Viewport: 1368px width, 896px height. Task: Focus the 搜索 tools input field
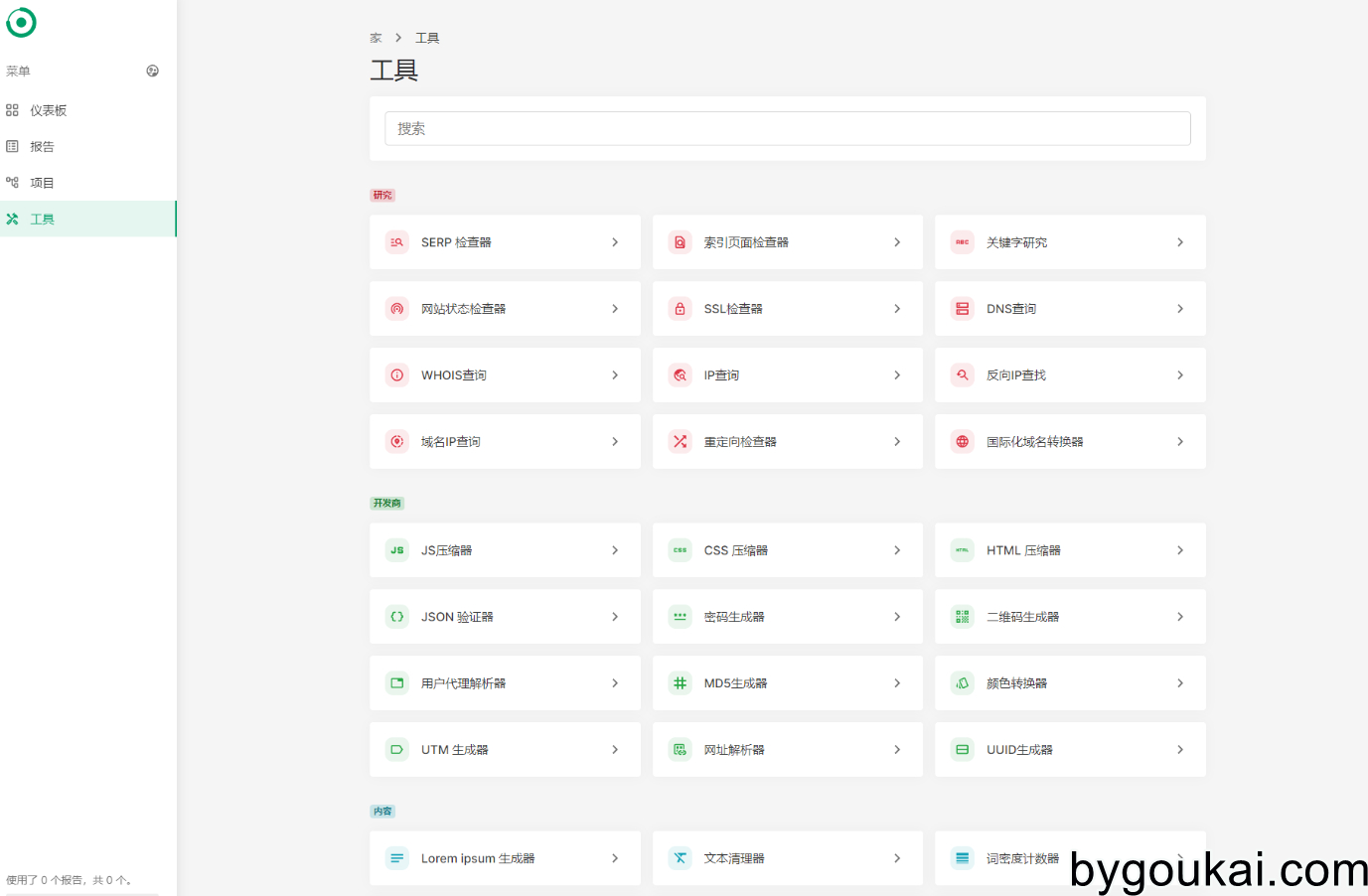(x=788, y=128)
